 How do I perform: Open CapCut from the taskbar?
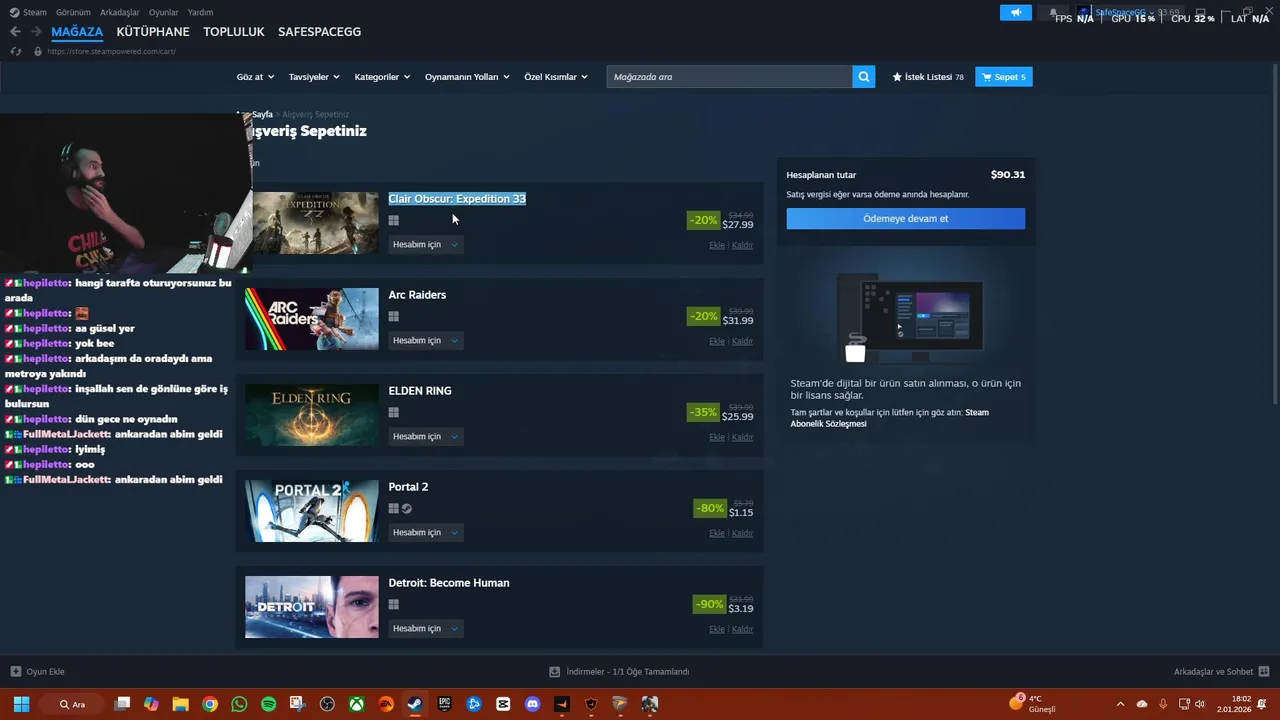coord(503,704)
